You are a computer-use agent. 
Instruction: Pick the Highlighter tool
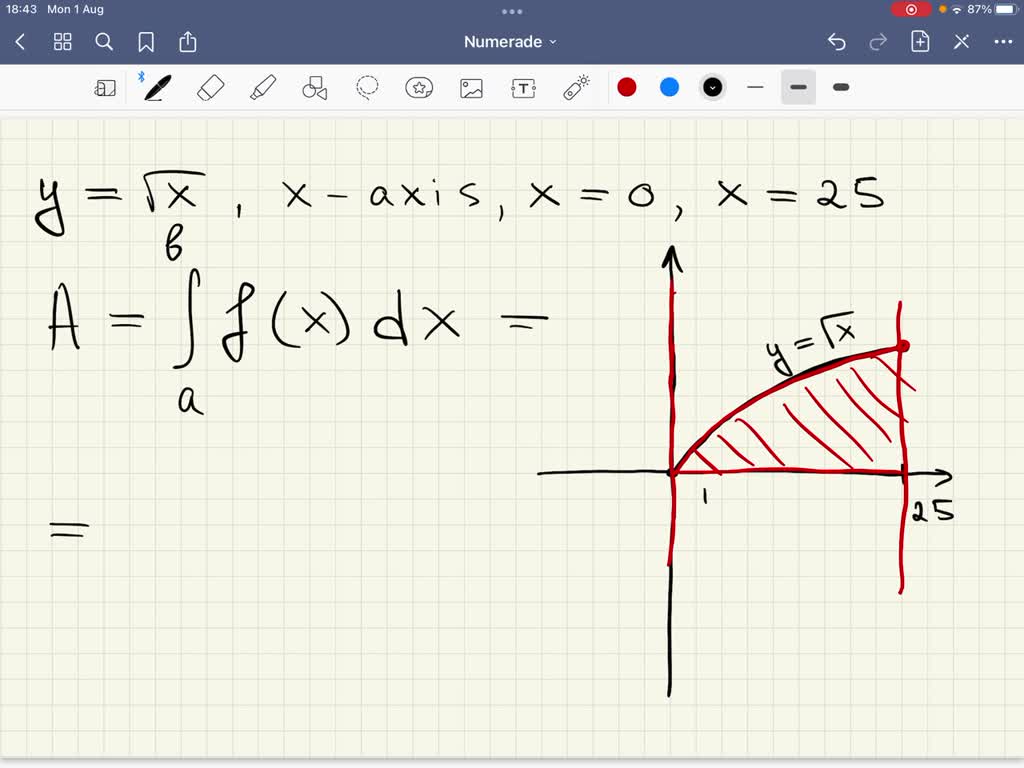coord(261,87)
